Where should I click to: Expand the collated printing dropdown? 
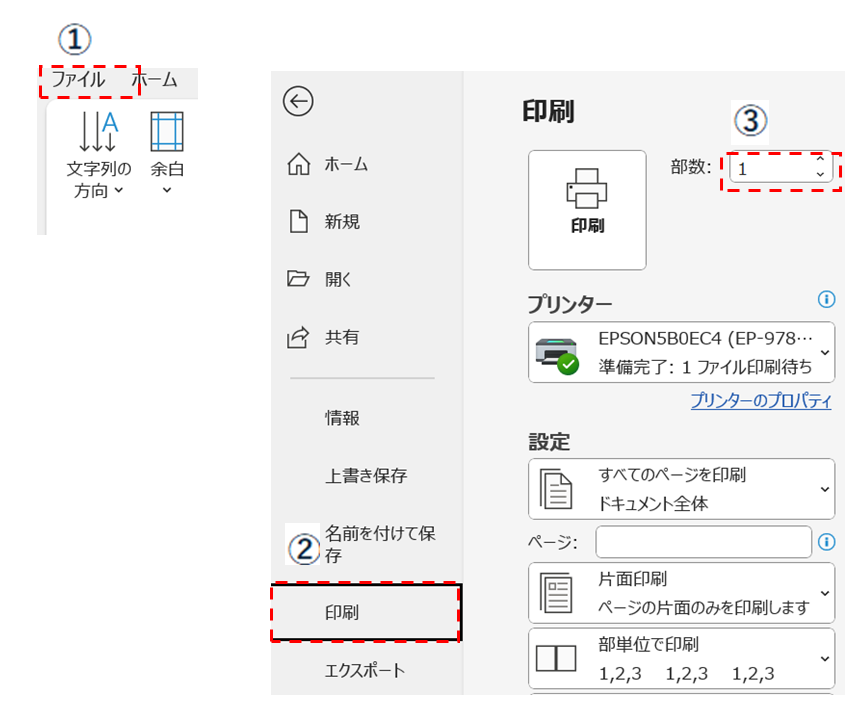[x=681, y=658]
